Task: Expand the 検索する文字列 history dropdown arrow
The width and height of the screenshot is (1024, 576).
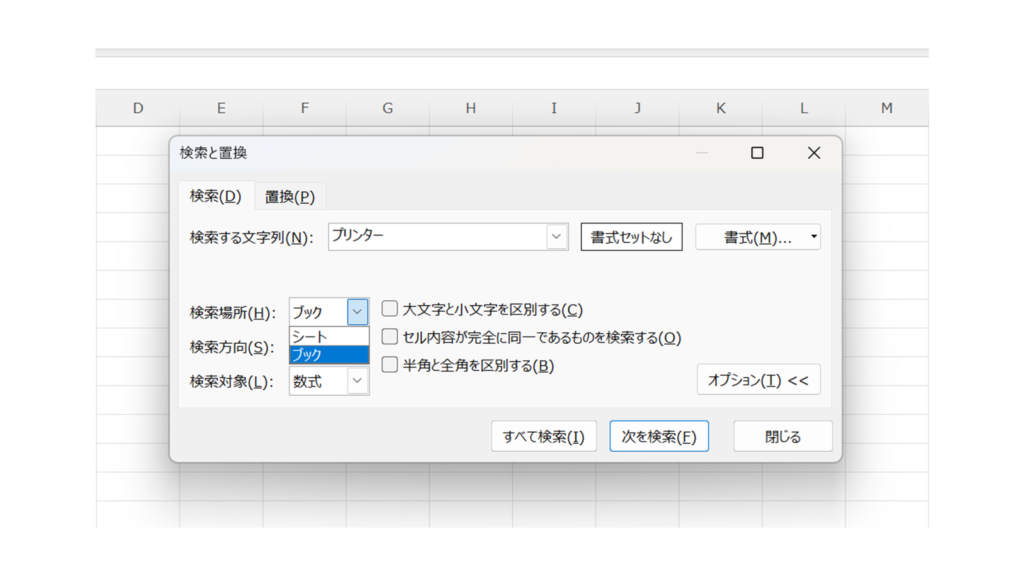Action: 557,237
